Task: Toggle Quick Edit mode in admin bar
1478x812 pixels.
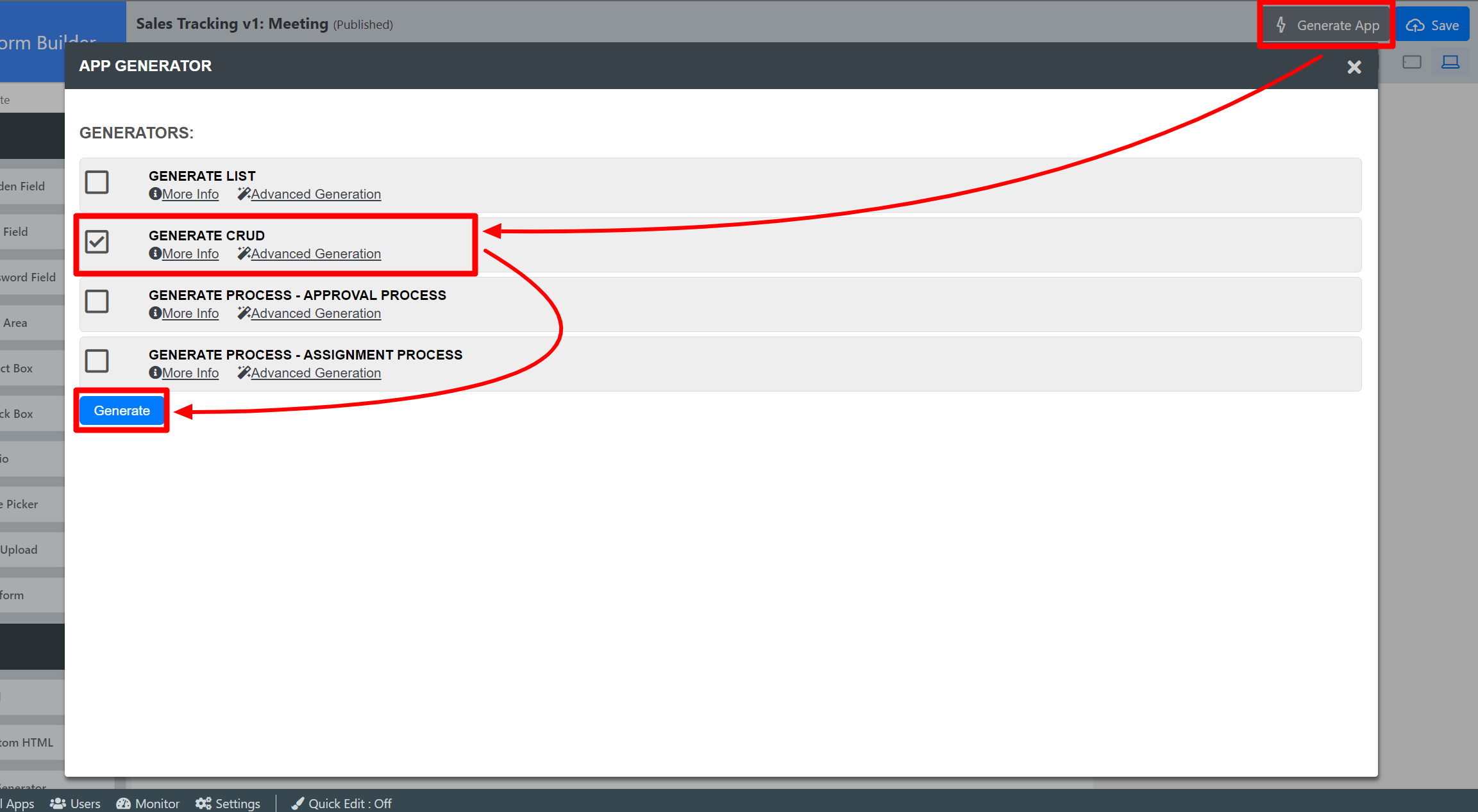Action: [341, 803]
